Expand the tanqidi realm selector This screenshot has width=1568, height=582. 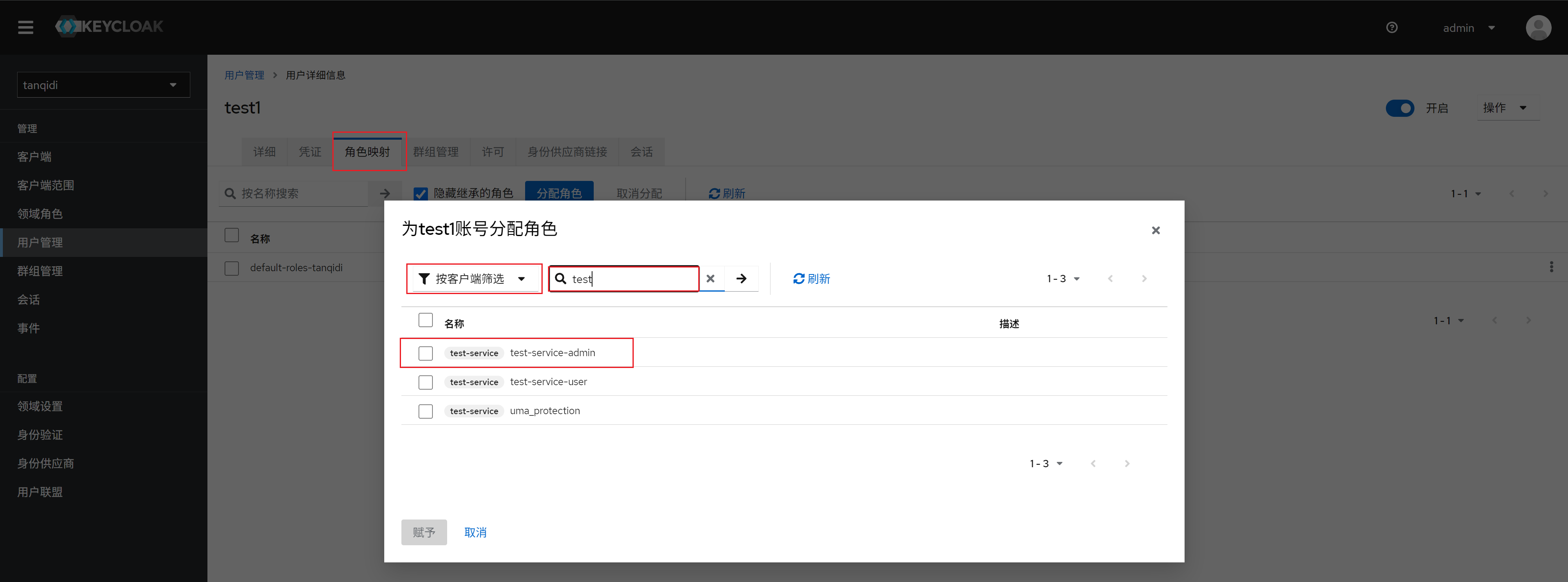pos(103,85)
